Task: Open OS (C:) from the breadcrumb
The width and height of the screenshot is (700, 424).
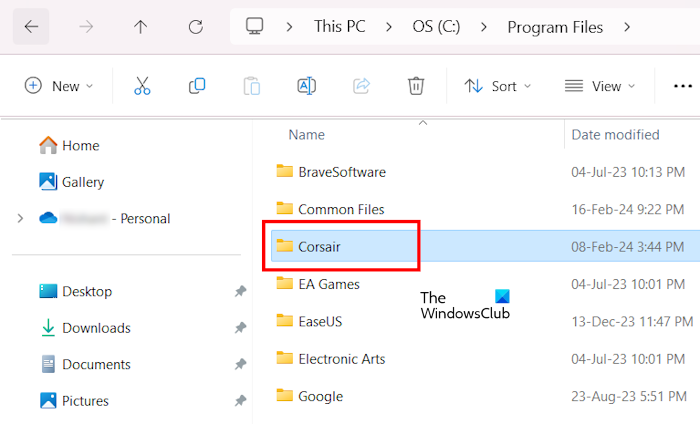Action: click(x=436, y=27)
